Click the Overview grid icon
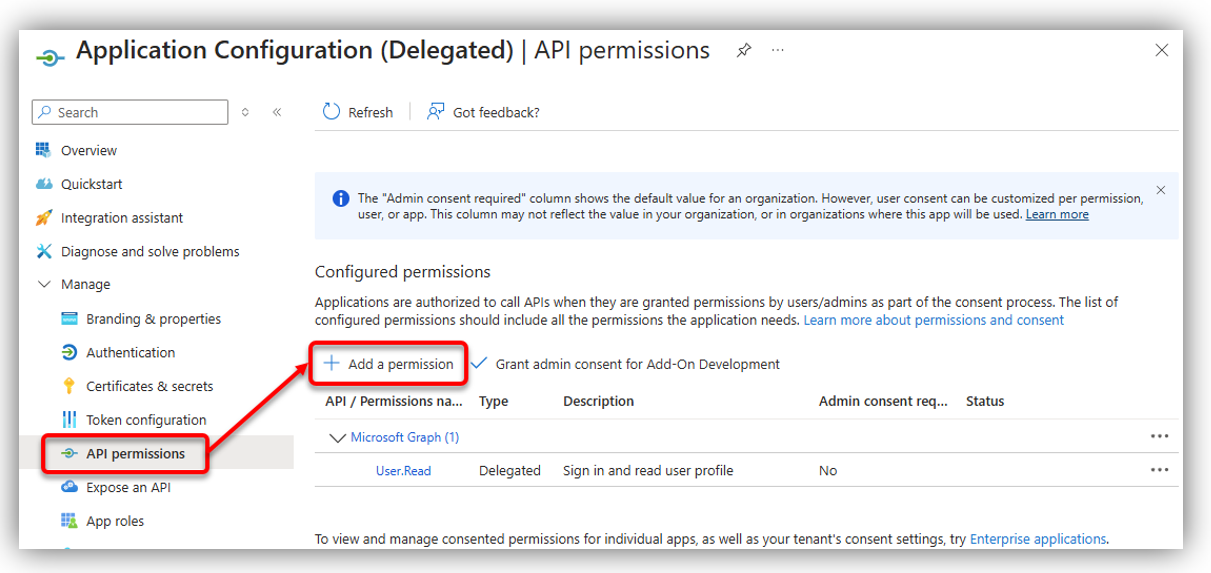This screenshot has width=1211, height=573. (x=43, y=150)
